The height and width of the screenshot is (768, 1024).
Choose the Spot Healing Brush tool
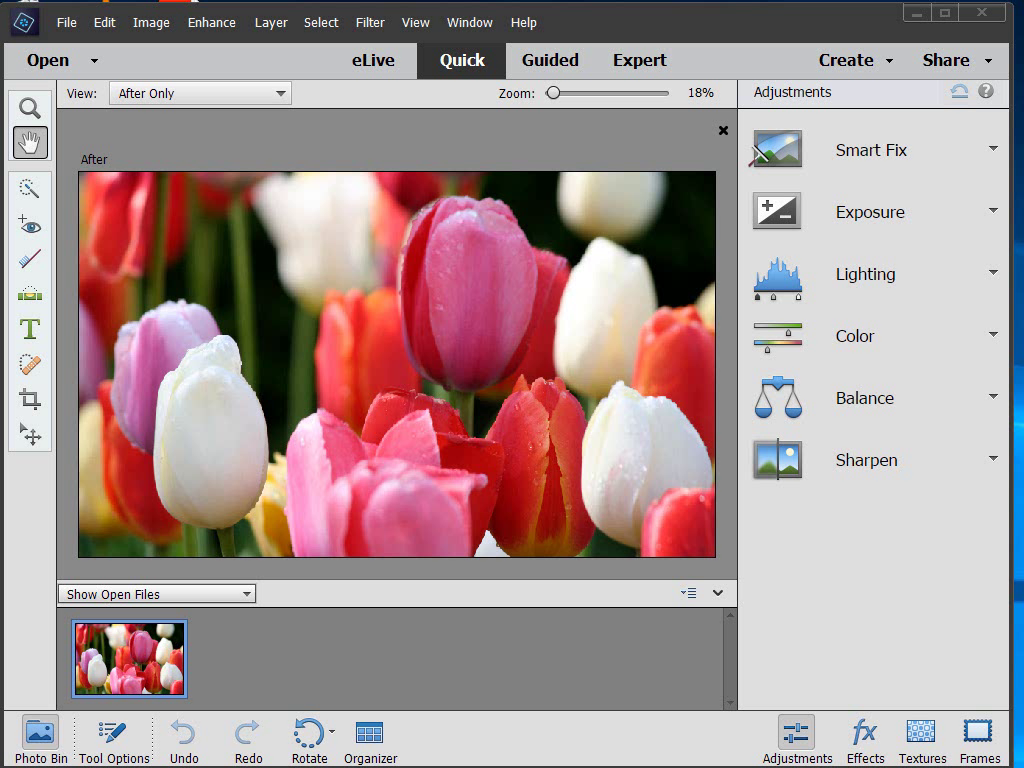[x=30, y=364]
